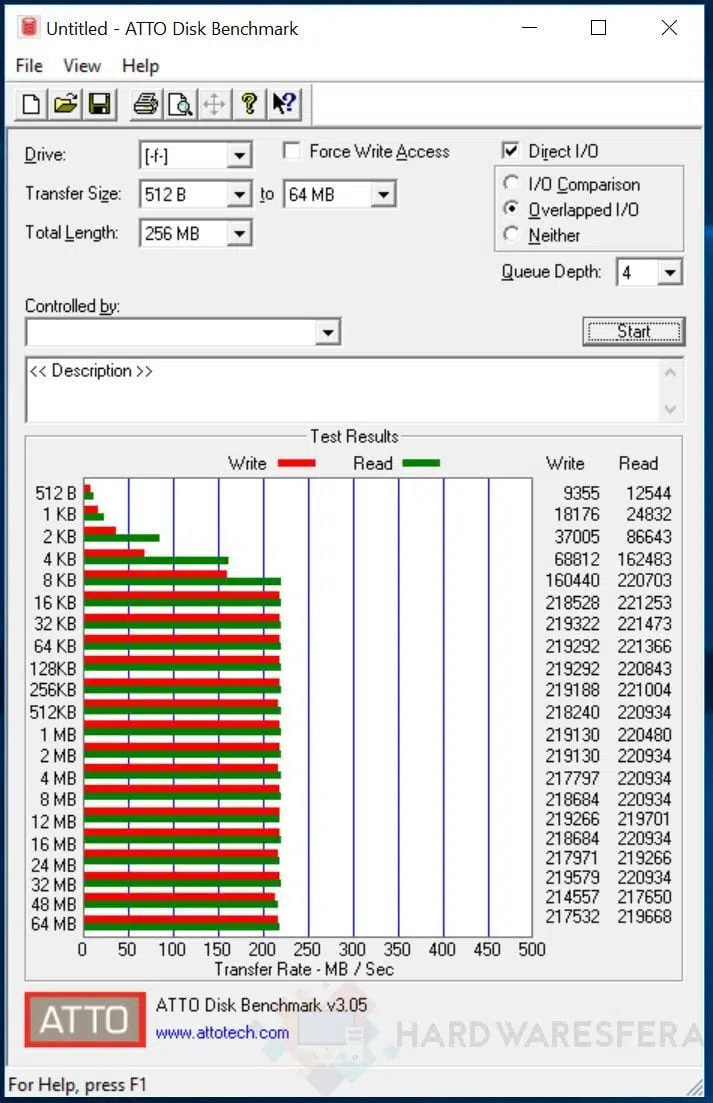713x1103 pixels.
Task: Enable Force Write Access checkbox
Action: click(x=292, y=151)
